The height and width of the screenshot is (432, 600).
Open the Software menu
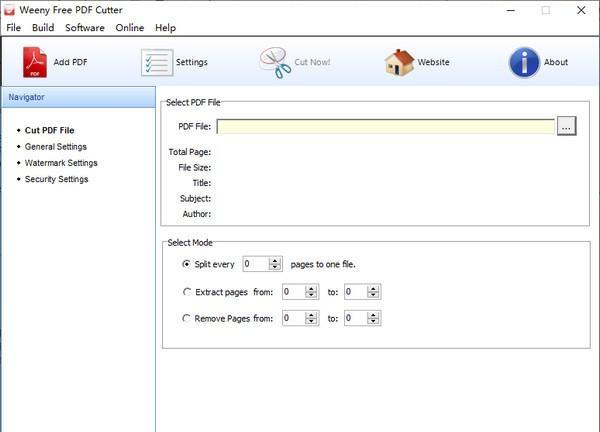[x=85, y=28]
